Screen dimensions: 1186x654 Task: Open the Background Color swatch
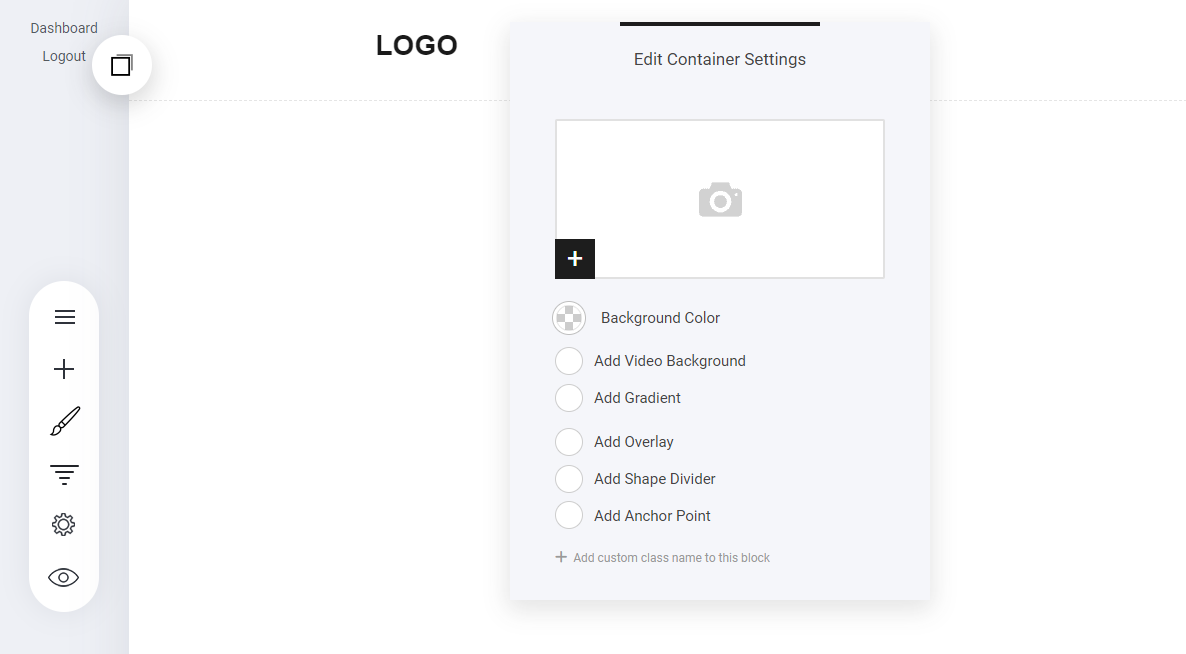point(569,318)
